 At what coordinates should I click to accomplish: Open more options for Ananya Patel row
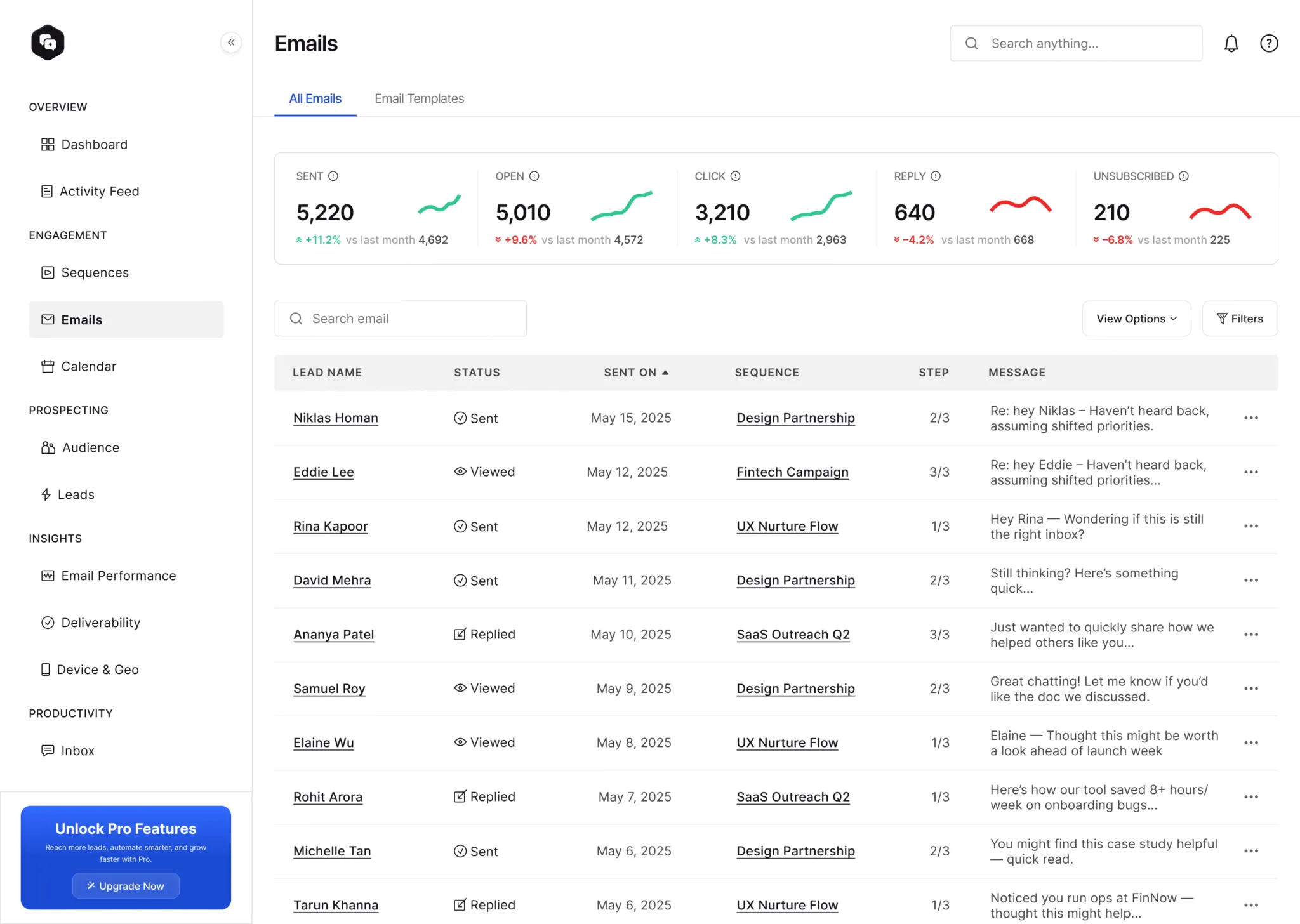tap(1250, 634)
